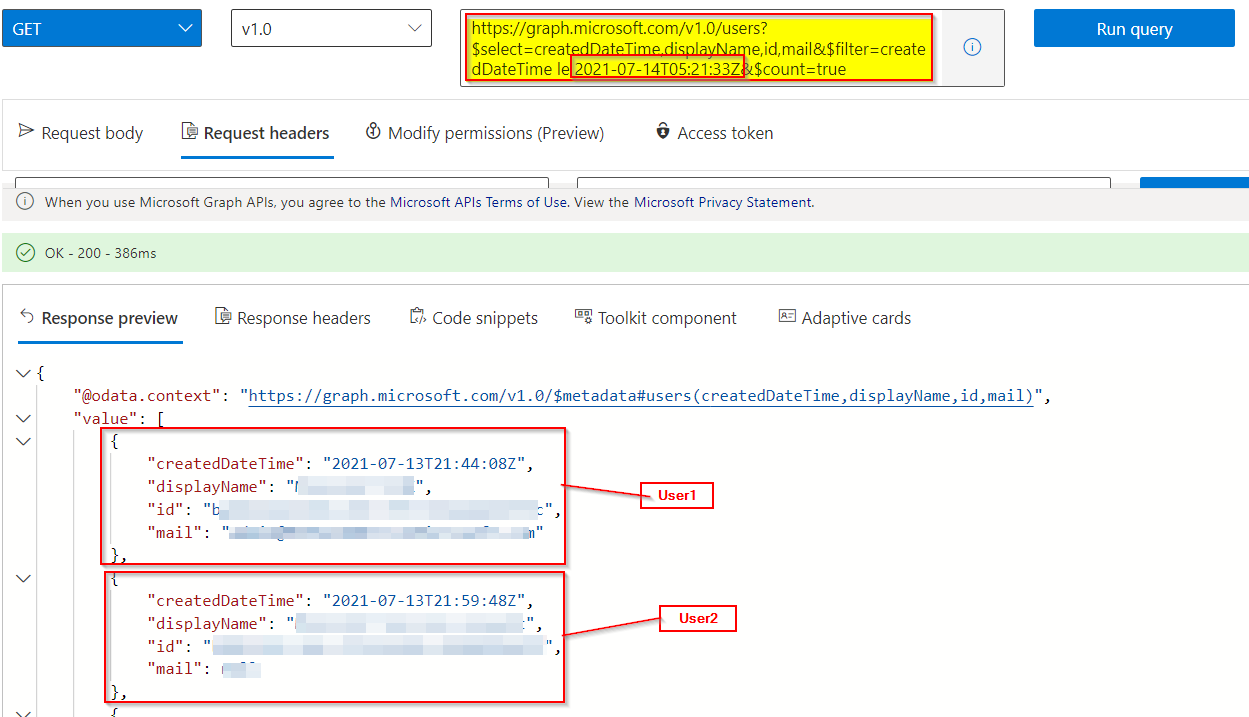Collapse the "value" array chevron
1249x717 pixels.
pos(23,419)
